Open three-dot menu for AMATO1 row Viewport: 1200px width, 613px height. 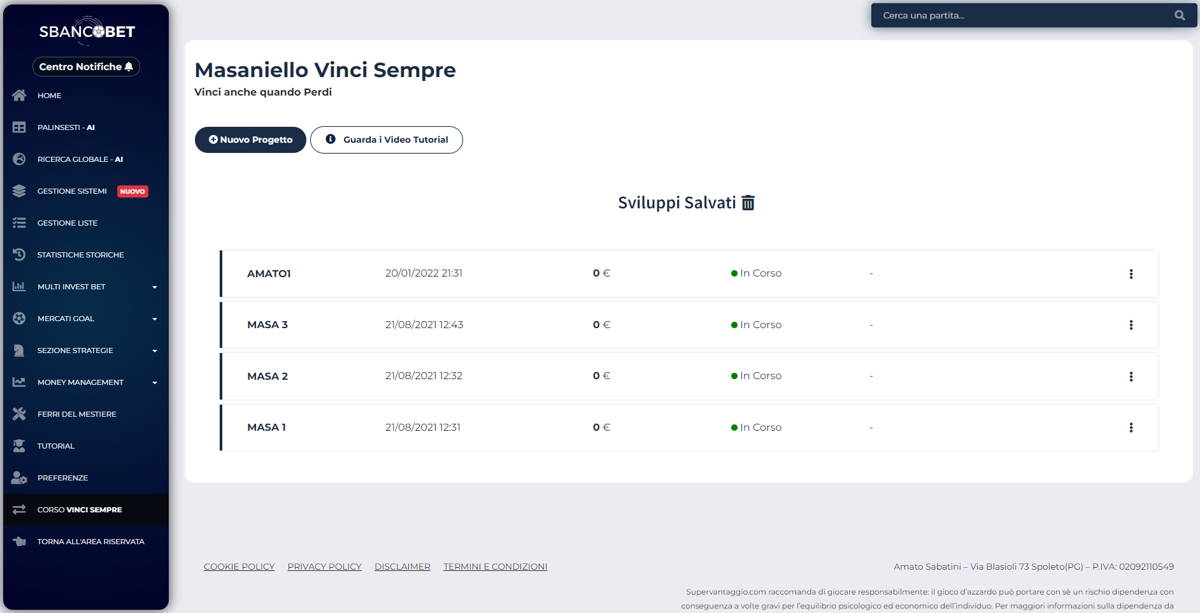point(1131,274)
